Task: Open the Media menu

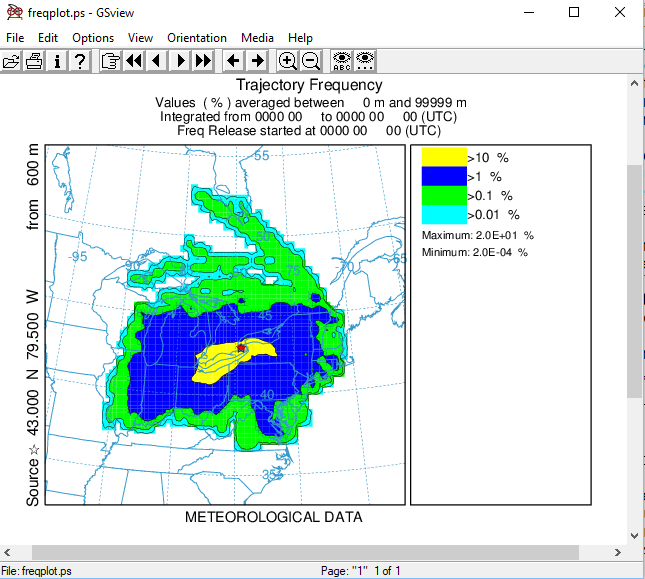Action: (257, 38)
